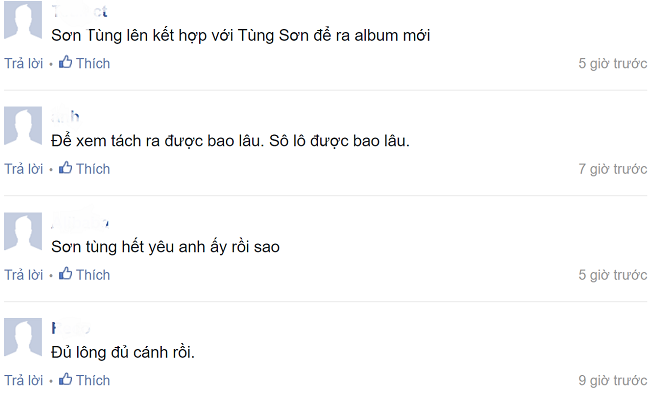Screen dimensions: 660x399
Task: Click thumbs-up icon under 'Để xem tách ra' comment
Action: 65,168
